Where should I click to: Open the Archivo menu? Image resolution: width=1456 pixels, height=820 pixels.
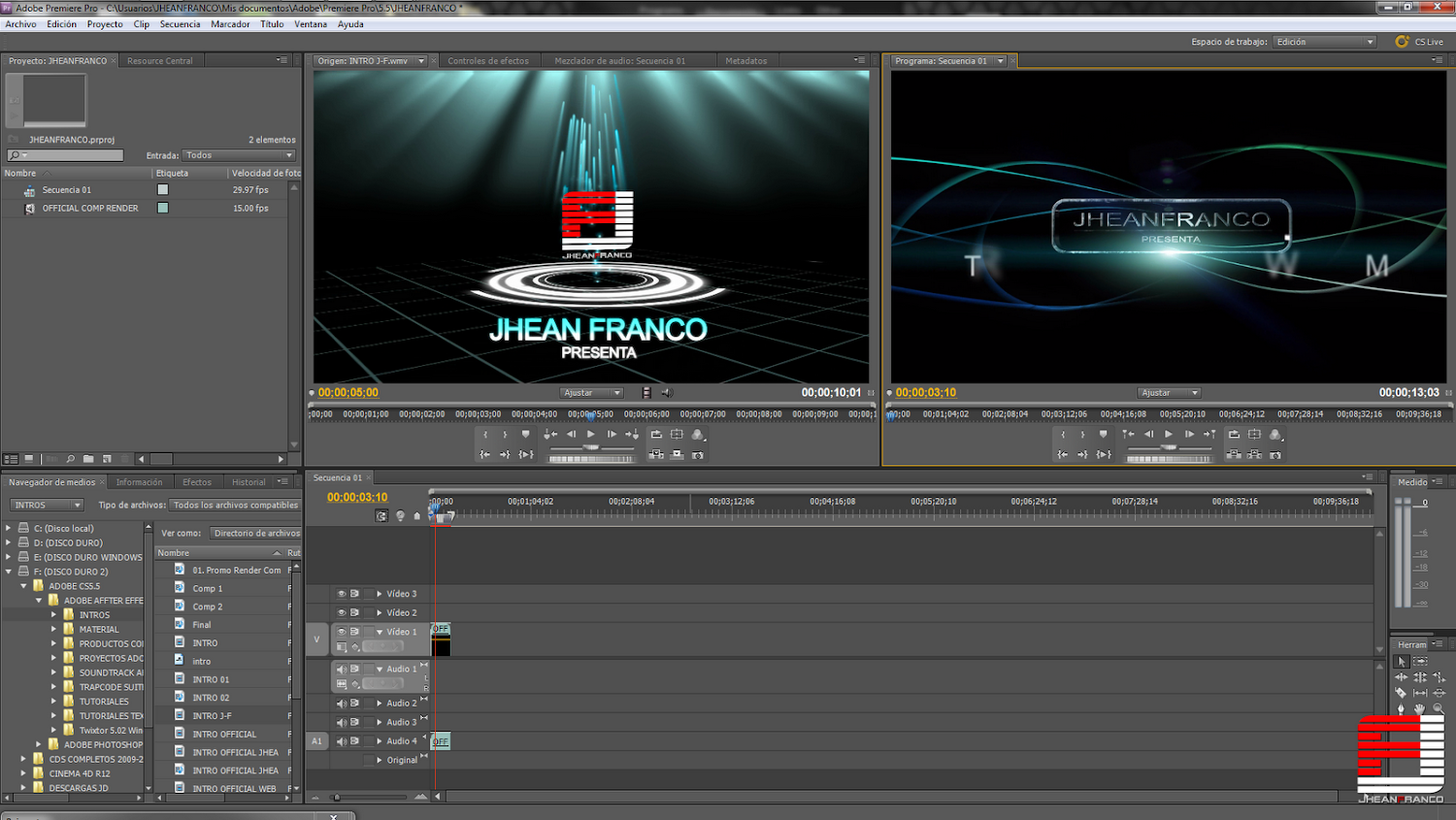pyautogui.click(x=20, y=24)
